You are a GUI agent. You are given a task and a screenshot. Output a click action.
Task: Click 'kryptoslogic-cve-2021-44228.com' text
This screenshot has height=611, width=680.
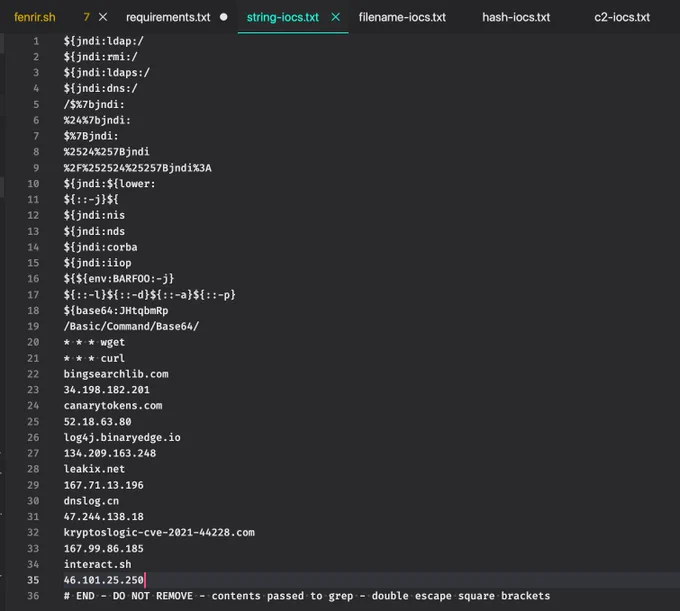point(159,532)
